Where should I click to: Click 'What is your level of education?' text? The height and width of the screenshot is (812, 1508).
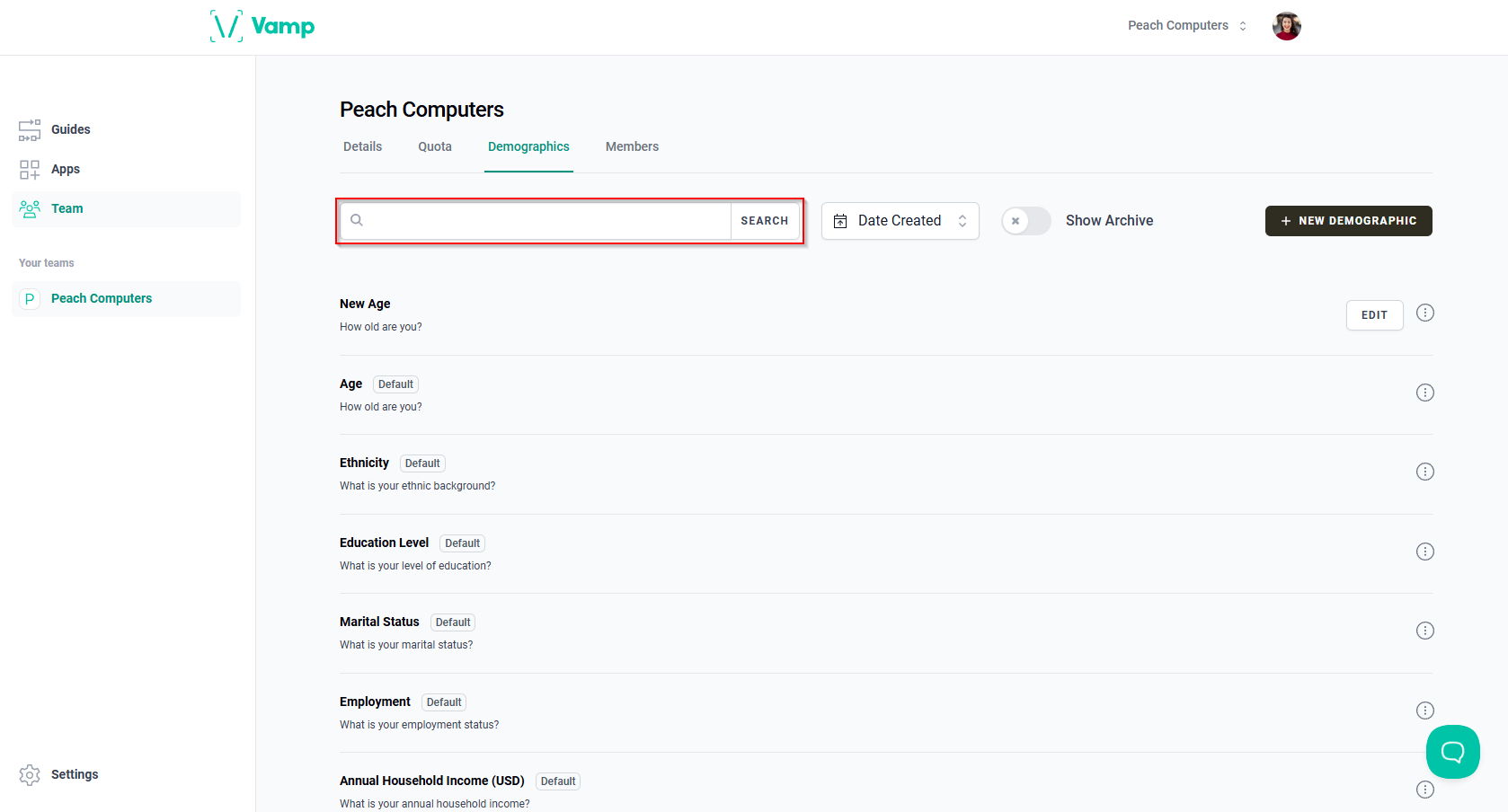click(415, 566)
